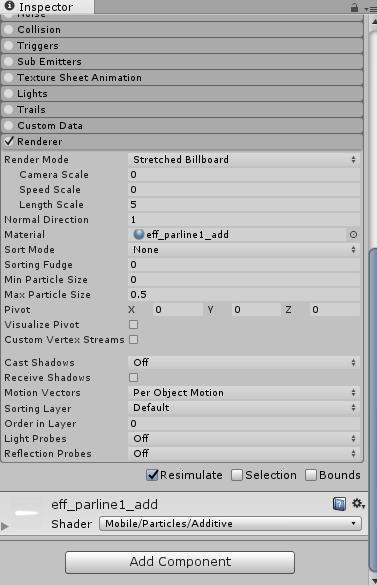Expand the material properties foldout arrow
The width and height of the screenshot is (377, 585).
tap(5, 526)
